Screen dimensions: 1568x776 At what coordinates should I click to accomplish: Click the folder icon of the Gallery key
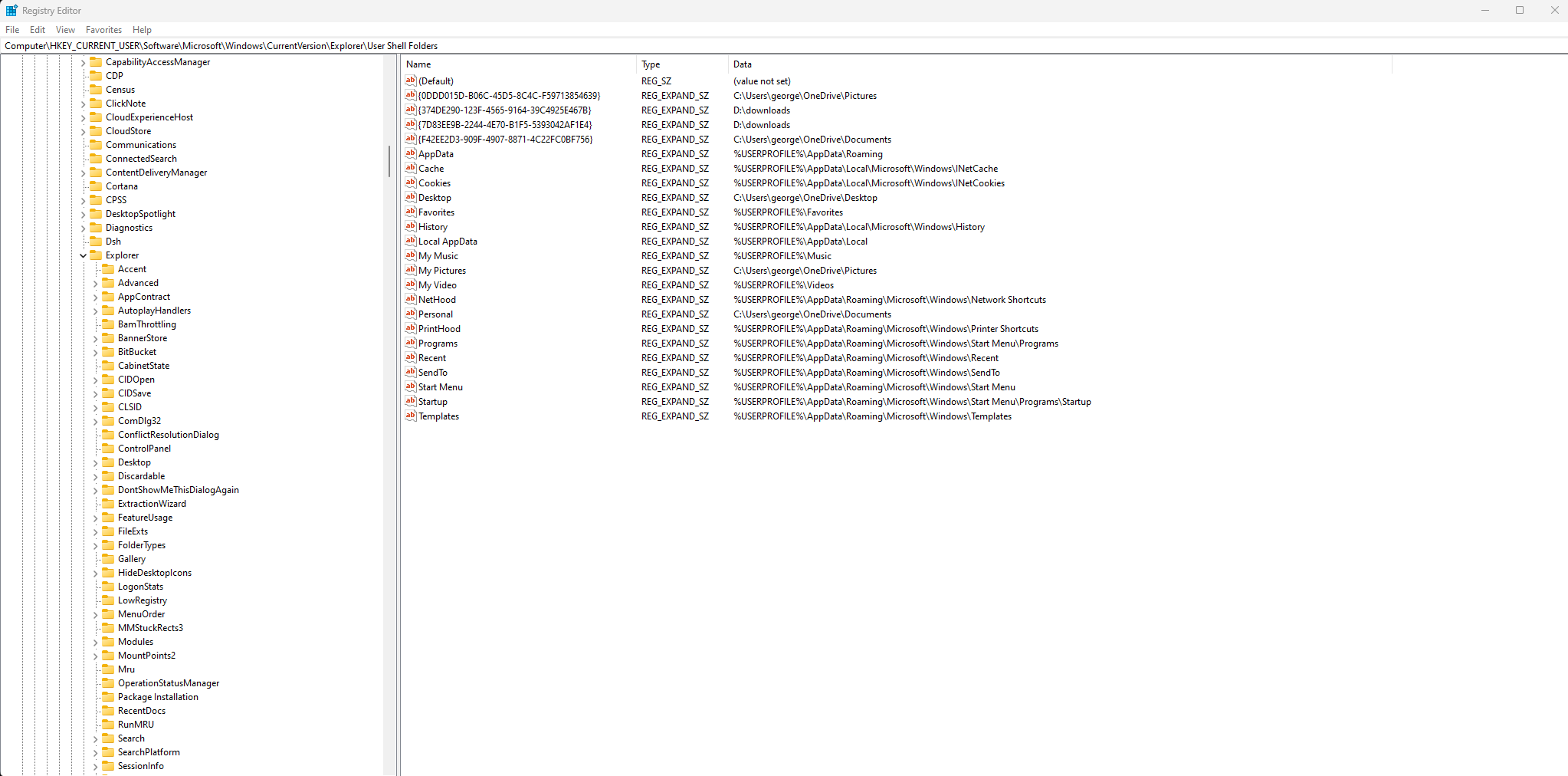pyautogui.click(x=108, y=559)
